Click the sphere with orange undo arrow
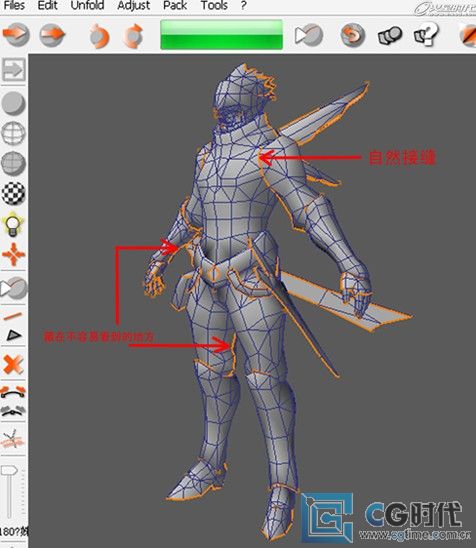This screenshot has width=476, height=548. (x=353, y=35)
